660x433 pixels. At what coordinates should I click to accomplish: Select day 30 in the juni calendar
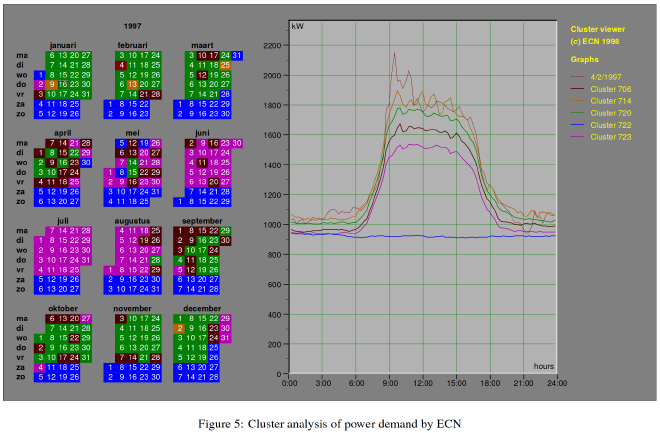point(237,143)
